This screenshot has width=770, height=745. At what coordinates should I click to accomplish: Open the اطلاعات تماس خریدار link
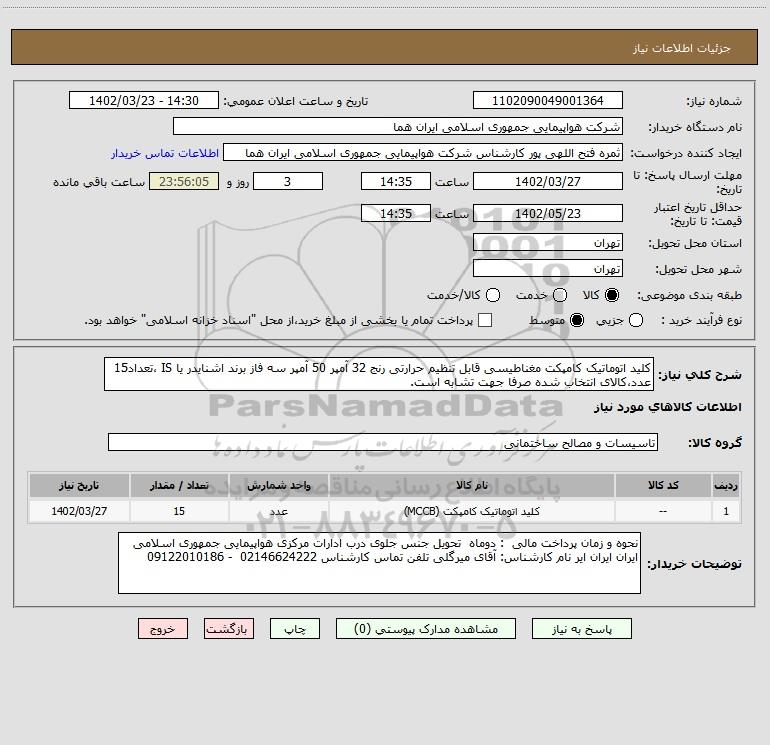point(165,153)
